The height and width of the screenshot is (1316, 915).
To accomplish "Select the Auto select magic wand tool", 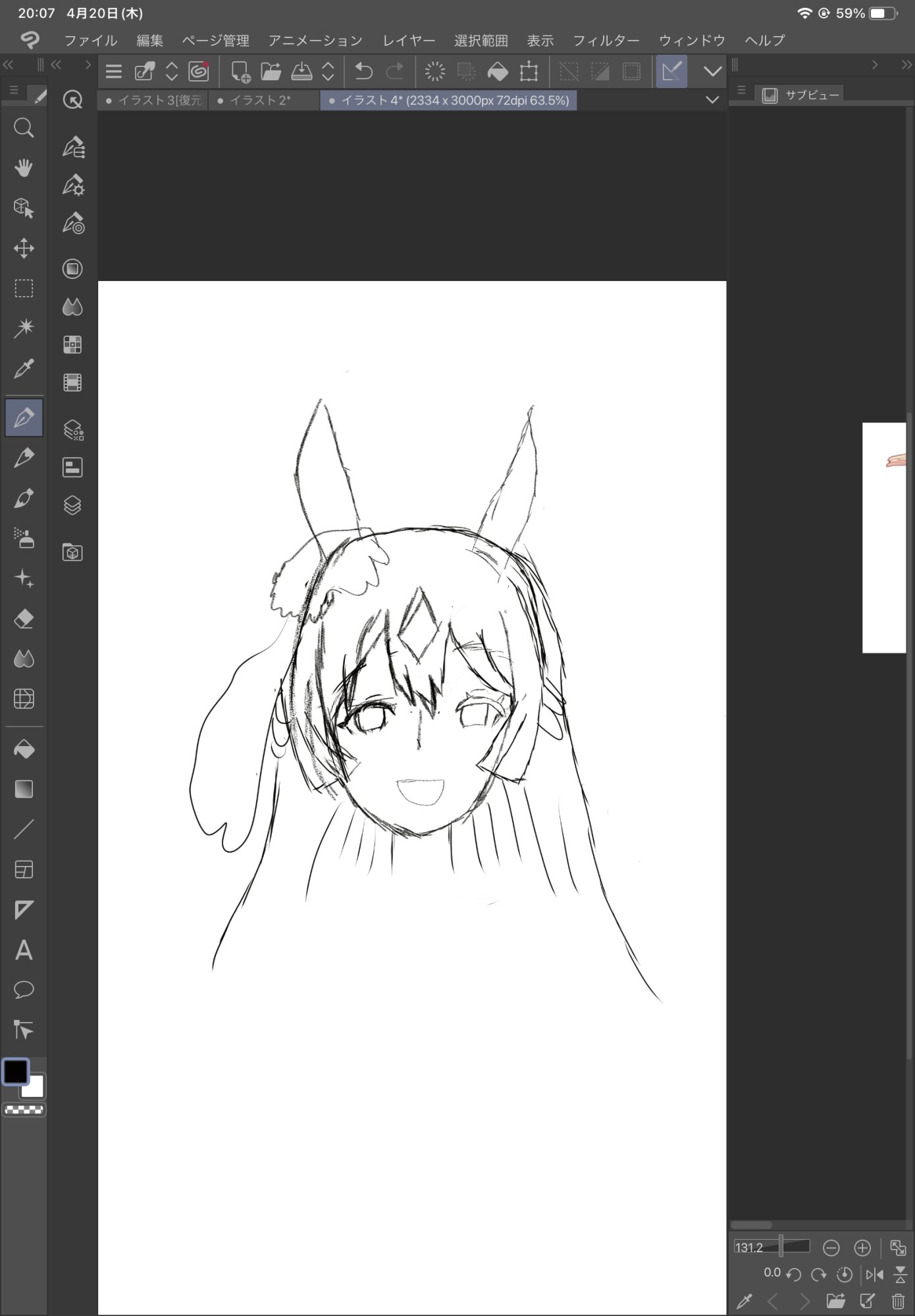I will pyautogui.click(x=24, y=328).
